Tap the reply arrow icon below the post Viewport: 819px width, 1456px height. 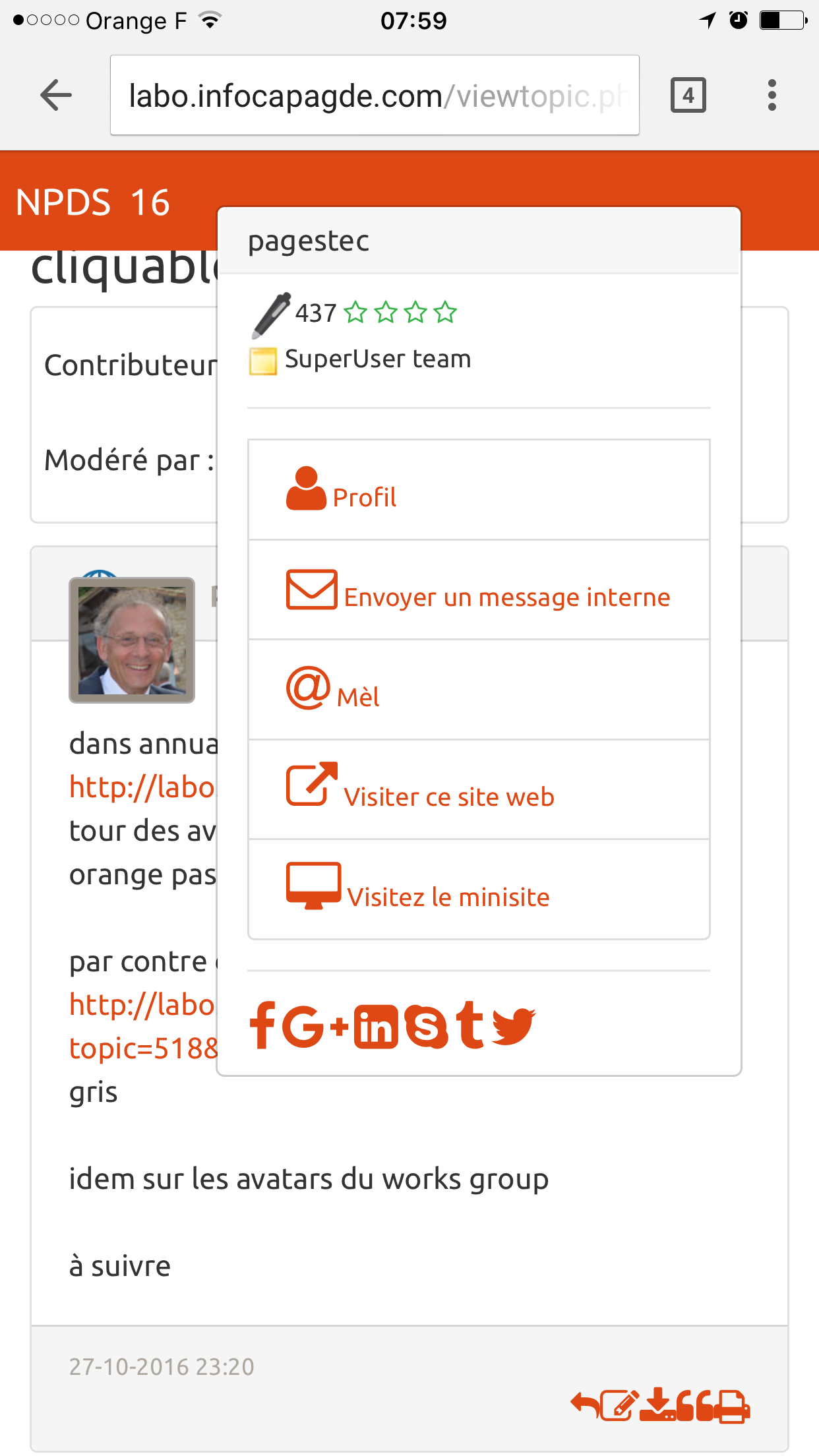point(585,1405)
